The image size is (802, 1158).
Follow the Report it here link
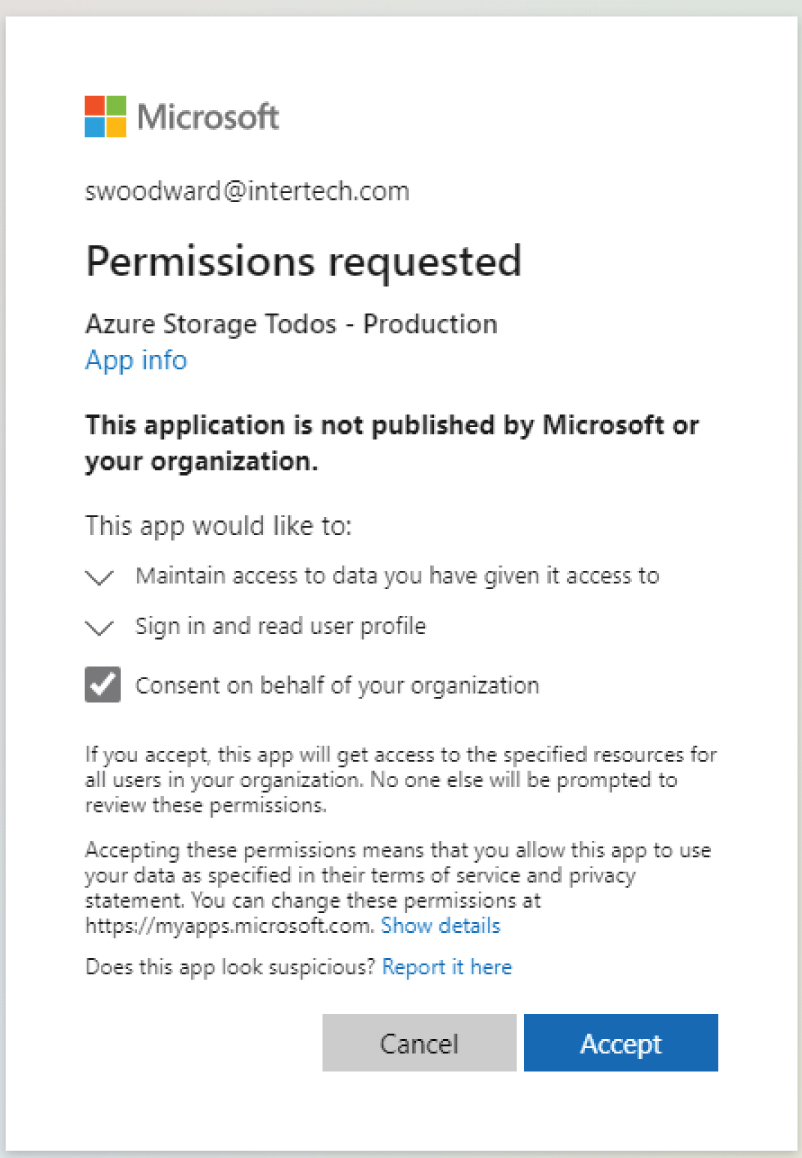tap(447, 967)
